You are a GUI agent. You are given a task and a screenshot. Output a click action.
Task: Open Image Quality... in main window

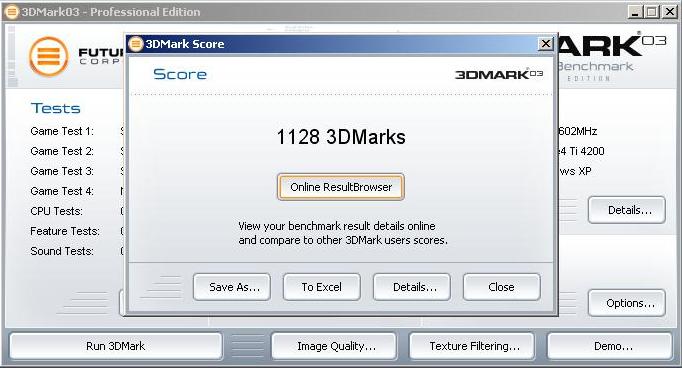[x=334, y=346]
